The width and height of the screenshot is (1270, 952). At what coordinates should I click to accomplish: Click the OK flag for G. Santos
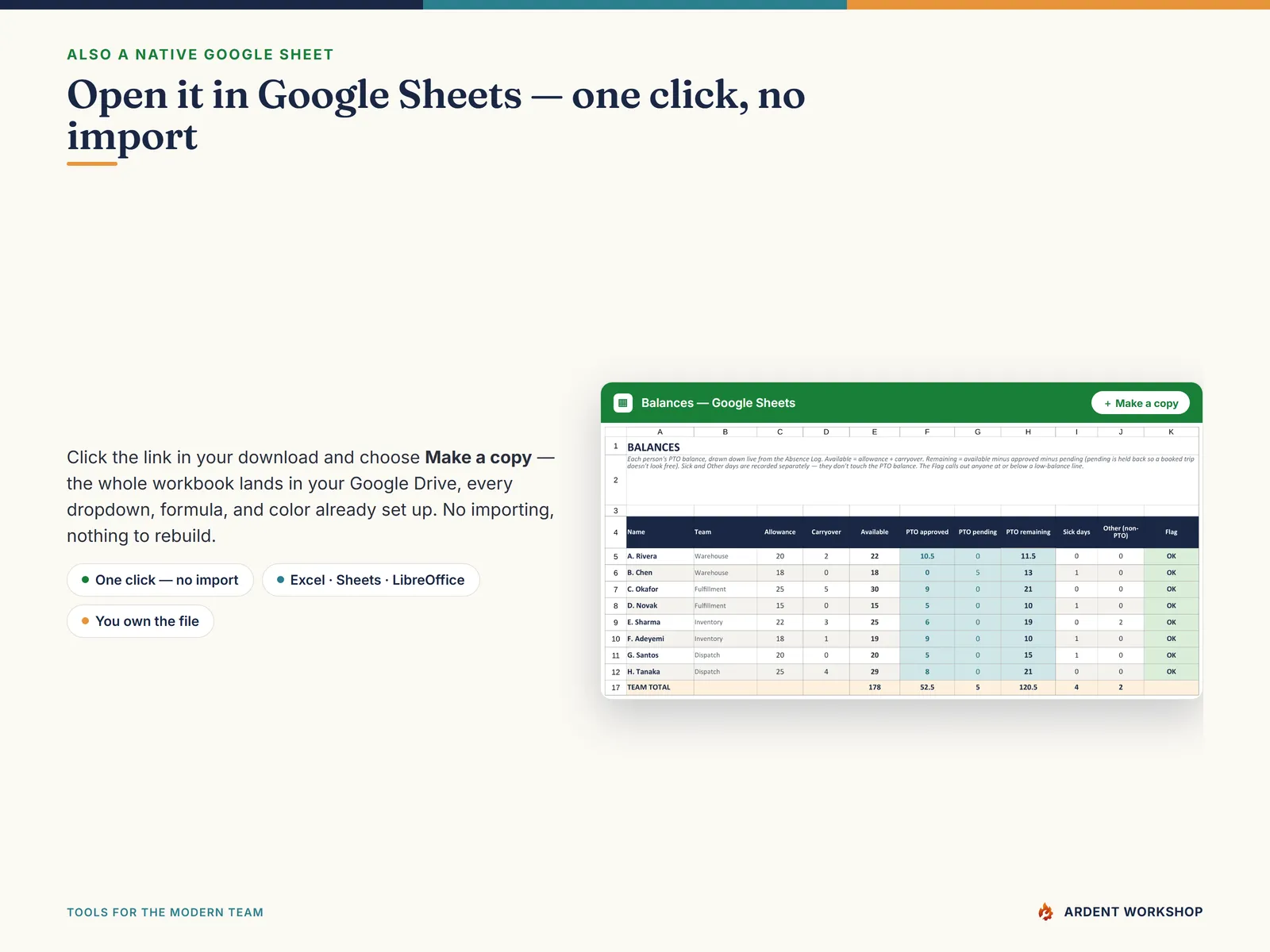[x=1171, y=655]
